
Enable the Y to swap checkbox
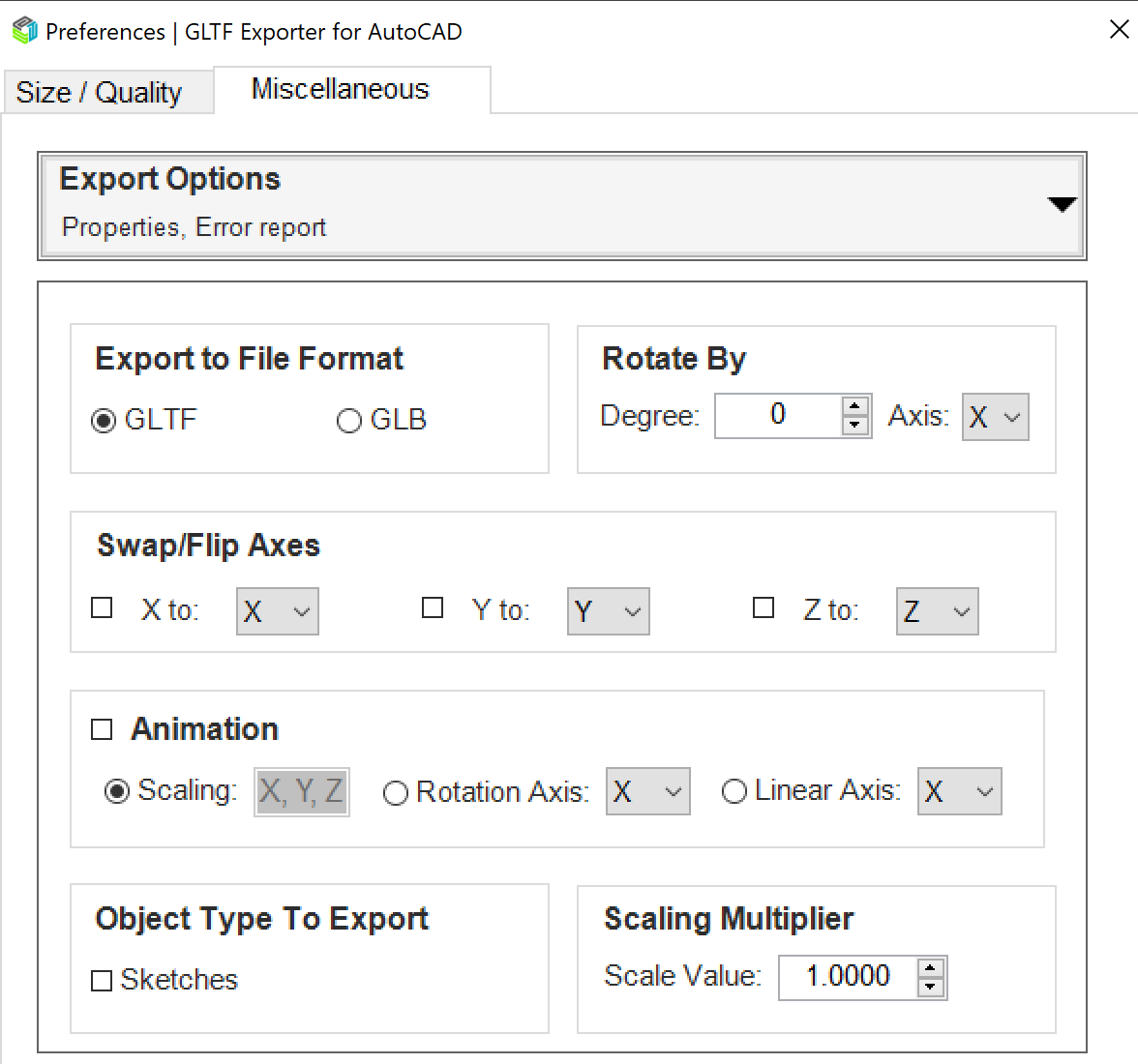433,607
